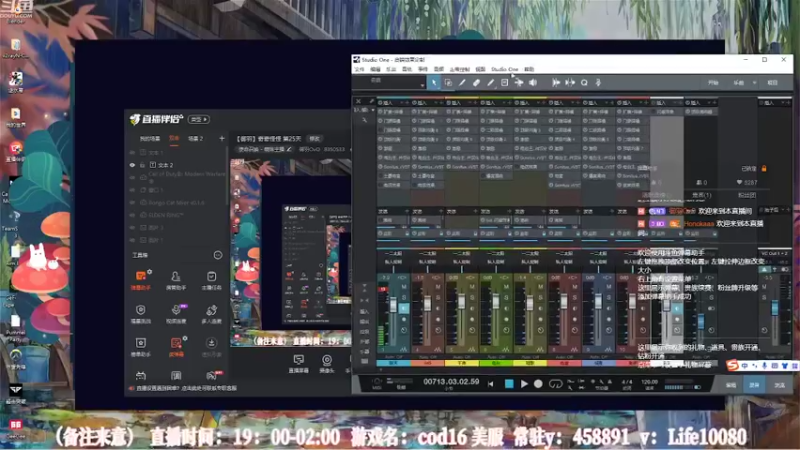Switch to the 场景 2 tab in 直播伴侣

click(x=195, y=139)
